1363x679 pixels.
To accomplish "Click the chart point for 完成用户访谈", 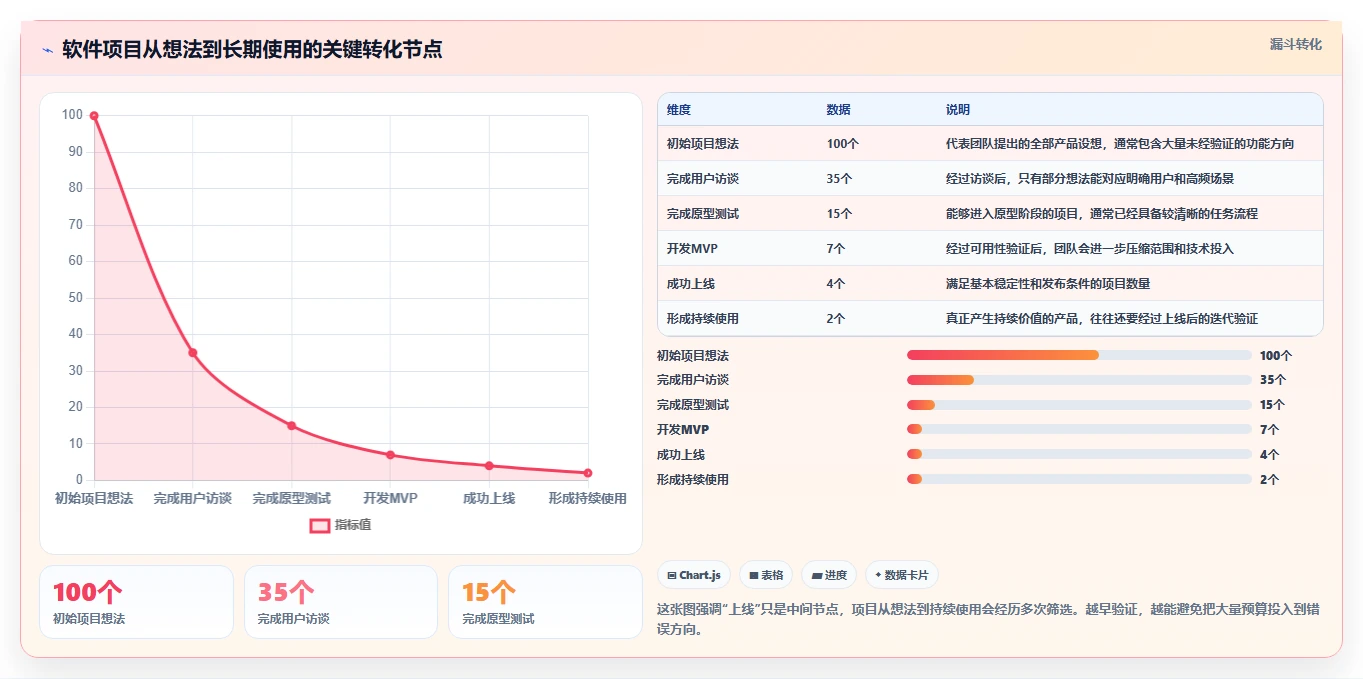I will click(x=193, y=353).
